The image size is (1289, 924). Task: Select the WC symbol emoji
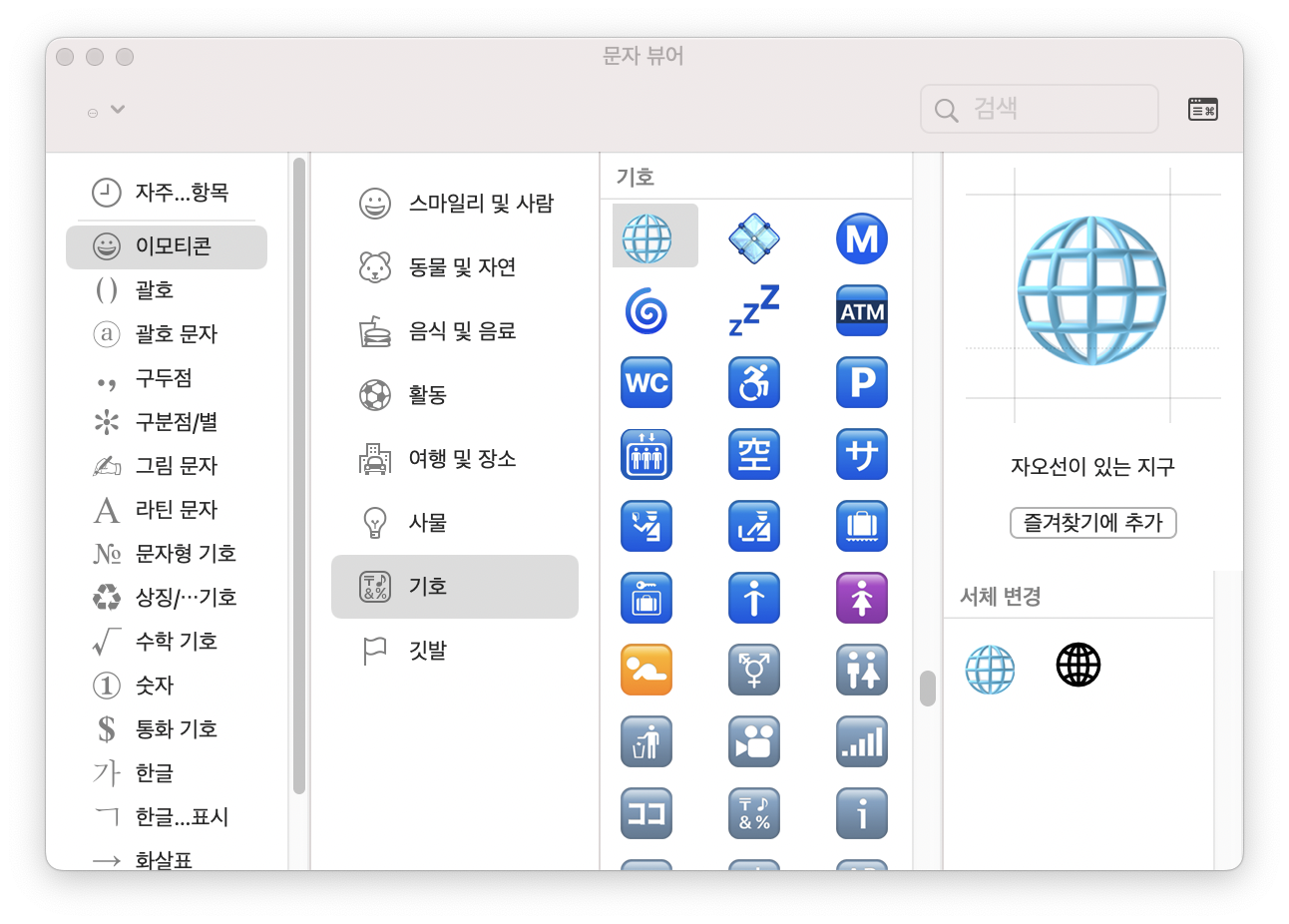click(x=645, y=382)
